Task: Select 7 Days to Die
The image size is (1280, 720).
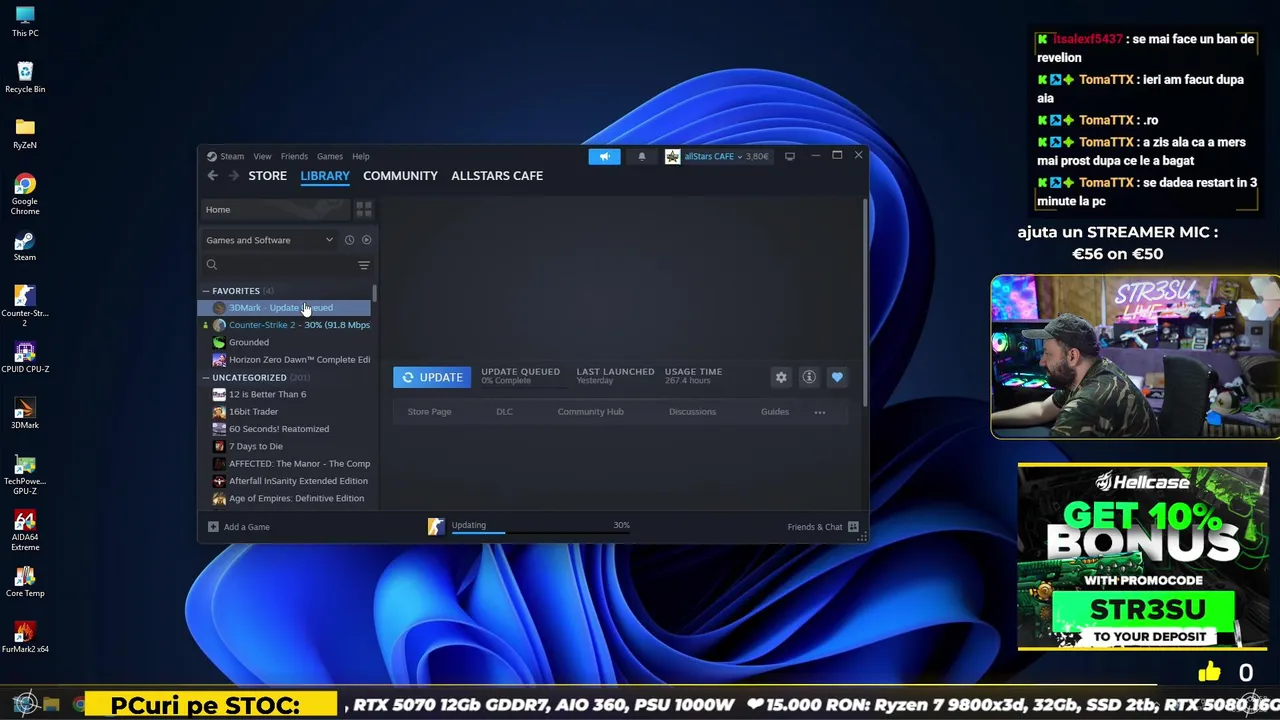Action: pyautogui.click(x=285, y=447)
